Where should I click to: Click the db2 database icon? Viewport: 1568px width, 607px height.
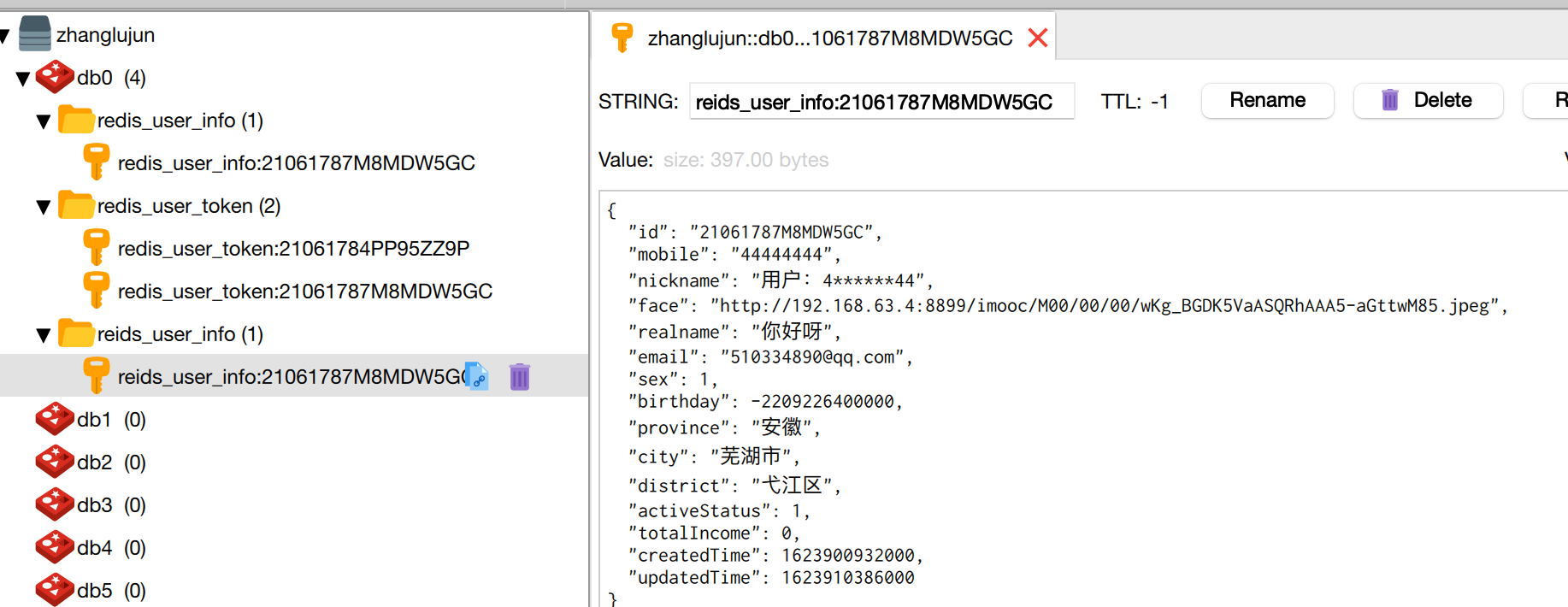click(x=55, y=462)
